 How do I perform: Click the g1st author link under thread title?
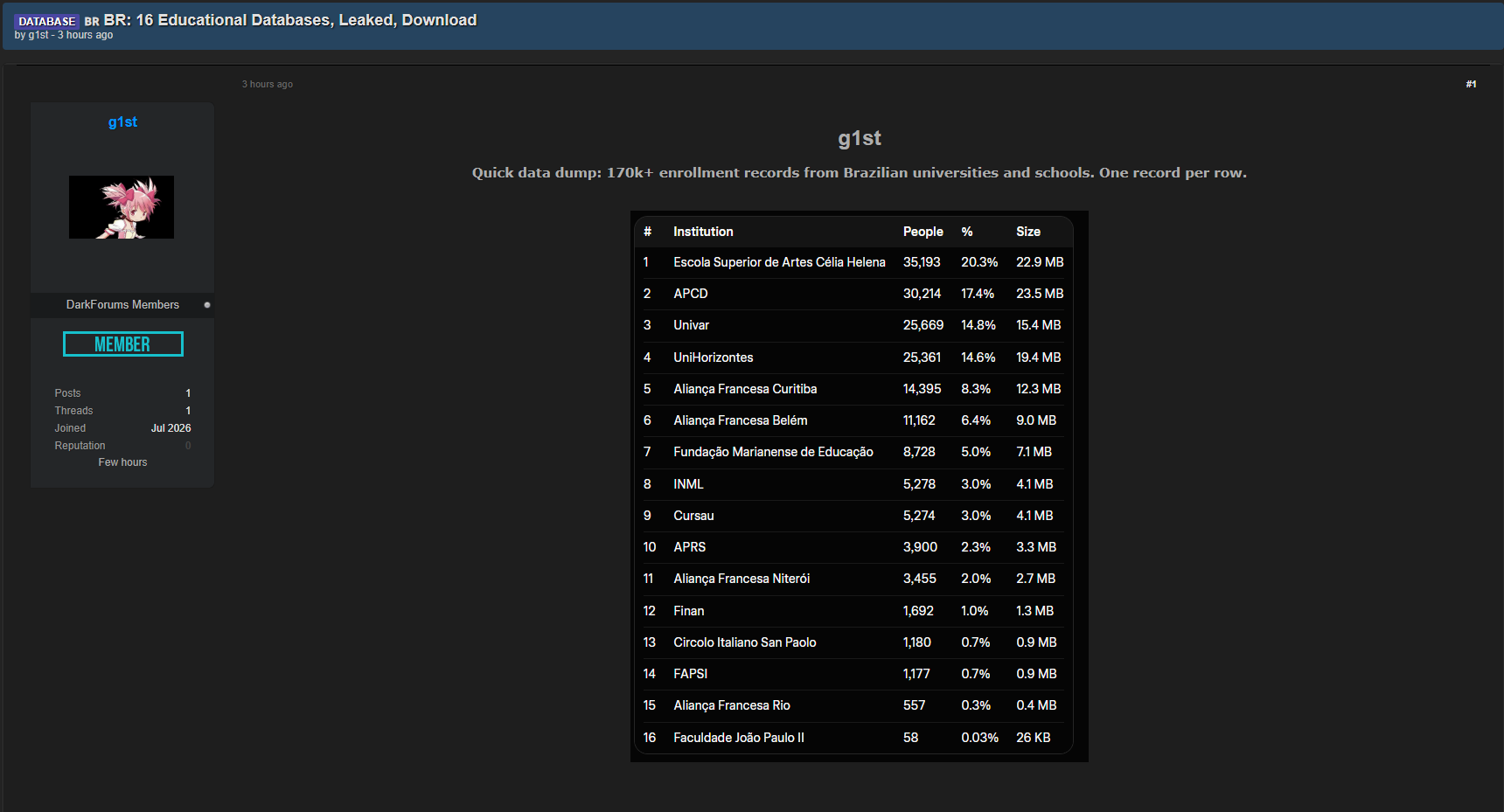[x=38, y=35]
